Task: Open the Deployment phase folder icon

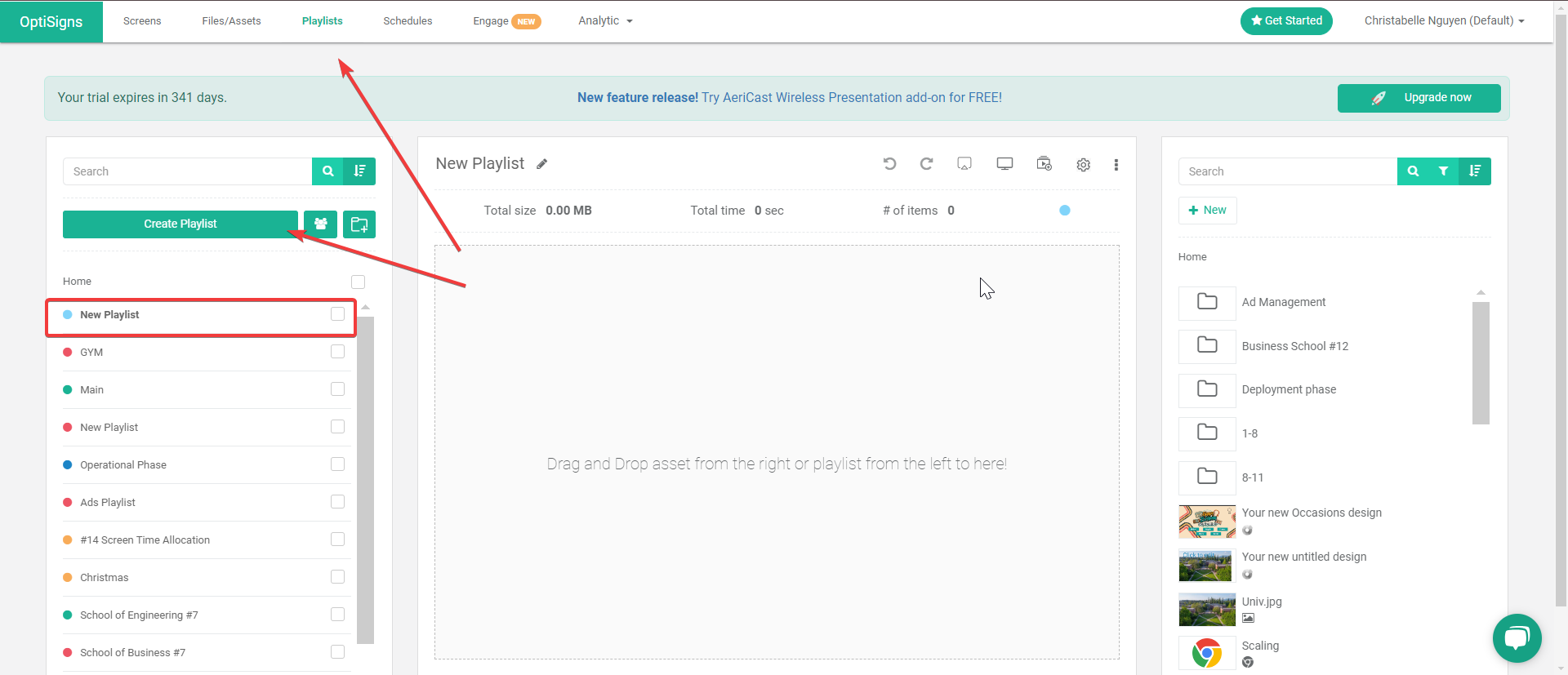Action: coord(1207,389)
